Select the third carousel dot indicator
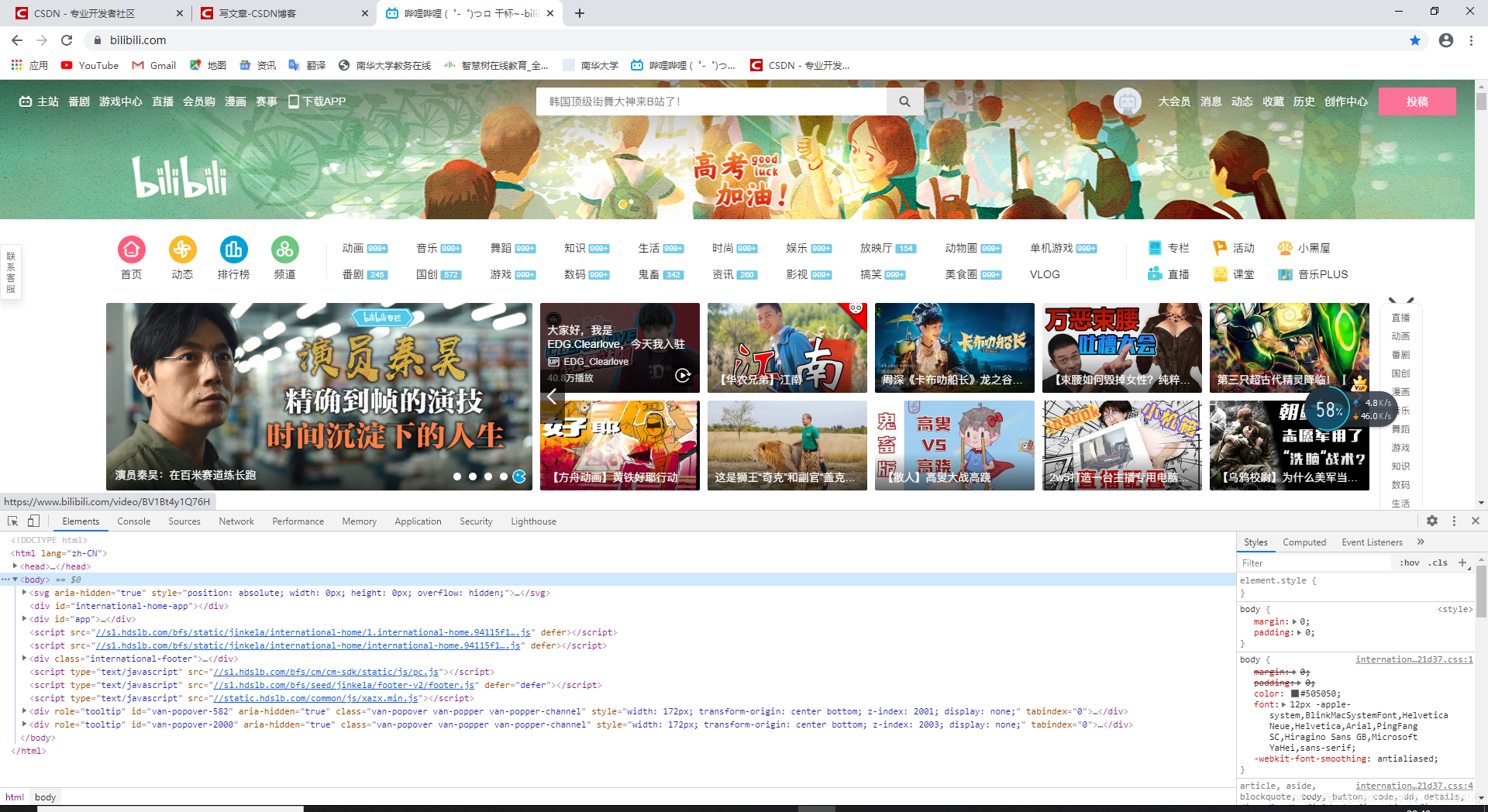 (x=488, y=477)
